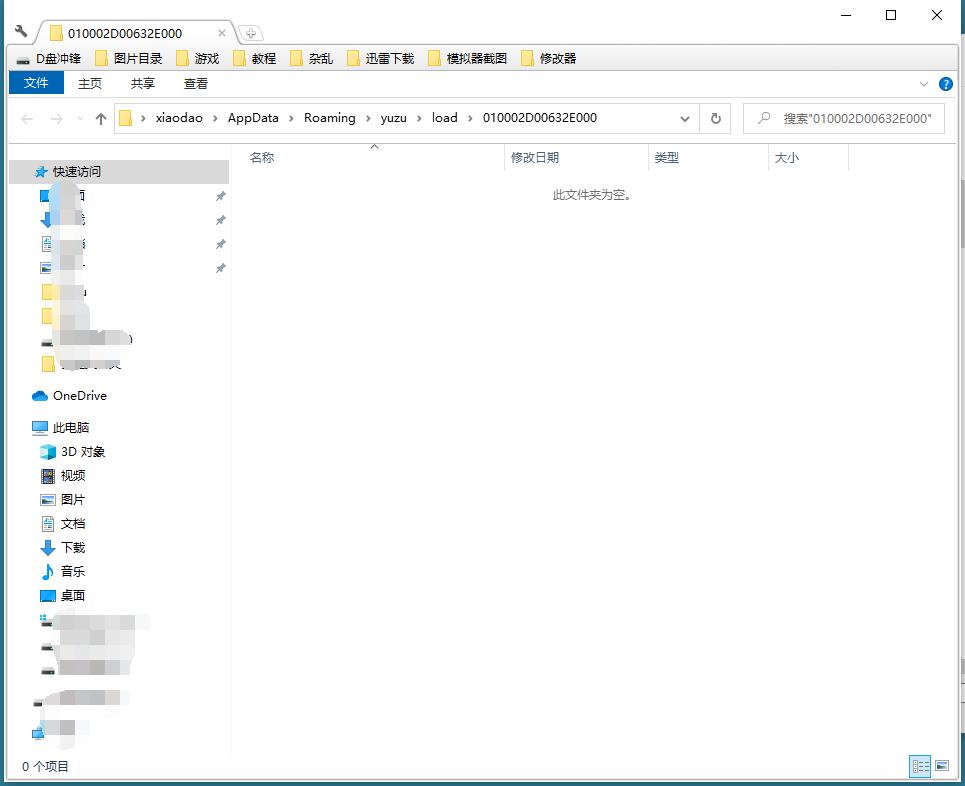This screenshot has width=965, height=786.
Task: Open the 文件 menu
Action: (36, 83)
